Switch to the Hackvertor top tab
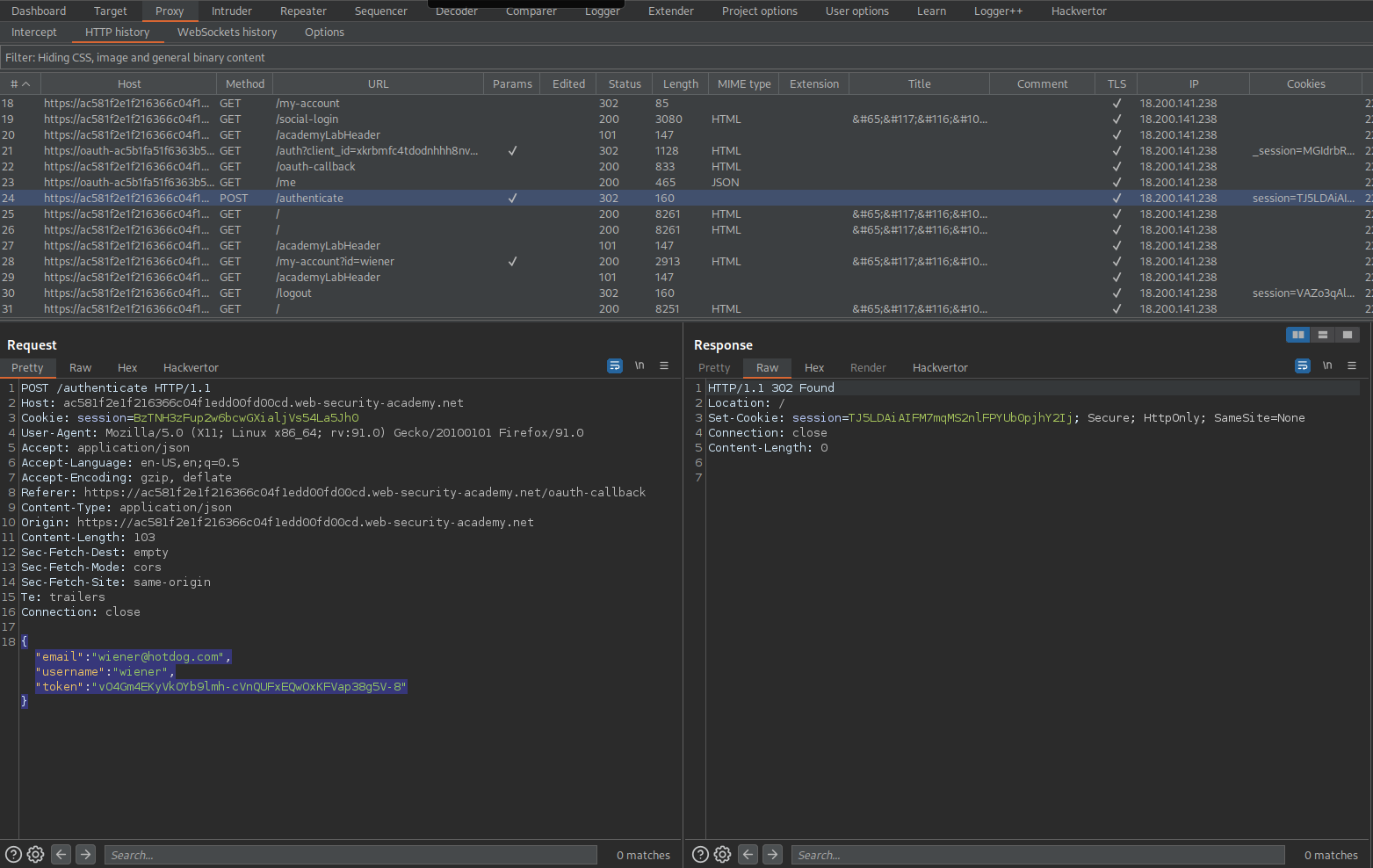Screen dimensions: 1373x868 [1079, 11]
